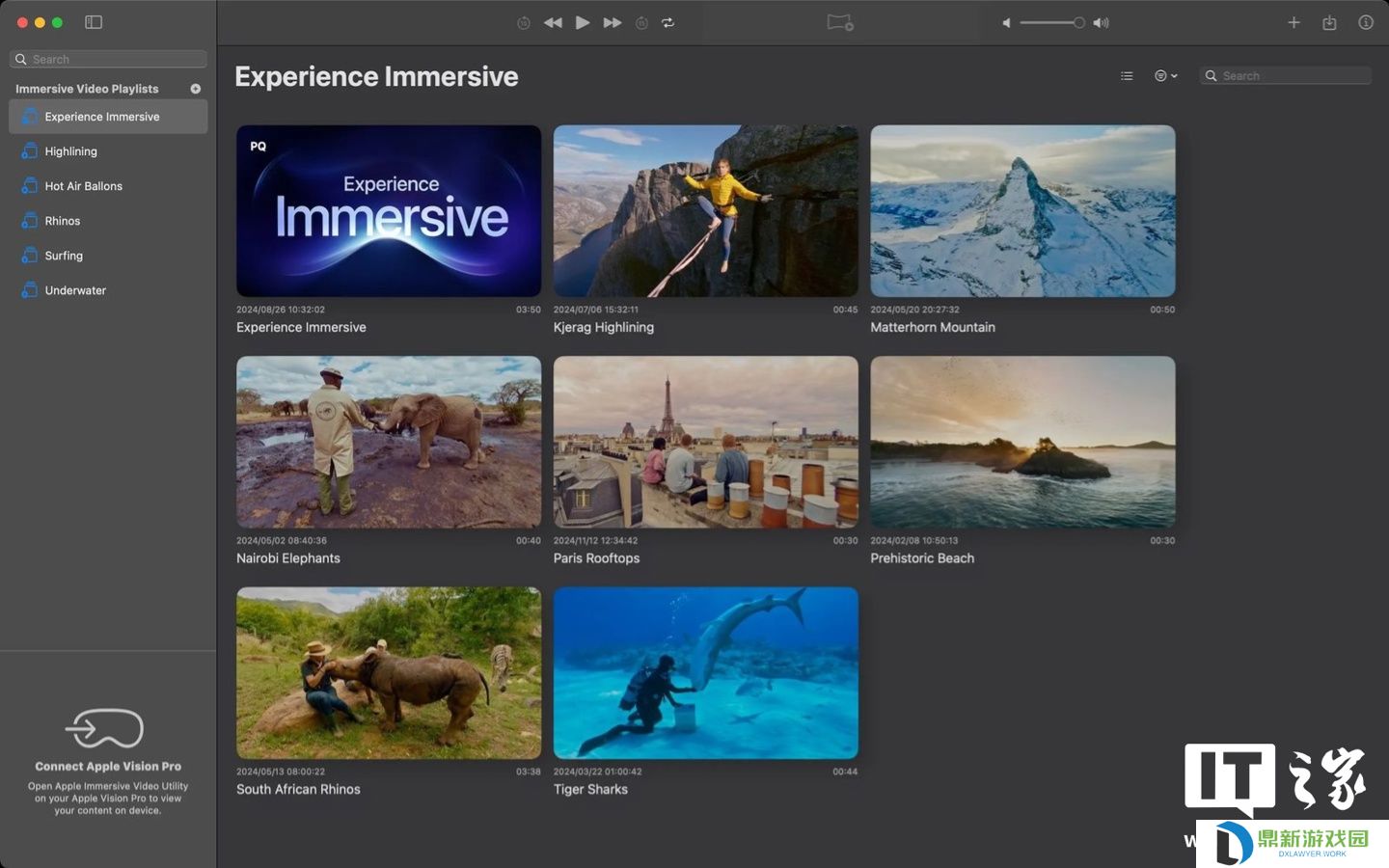Open the filter dropdown menu
This screenshot has width=1389, height=868.
[1166, 75]
